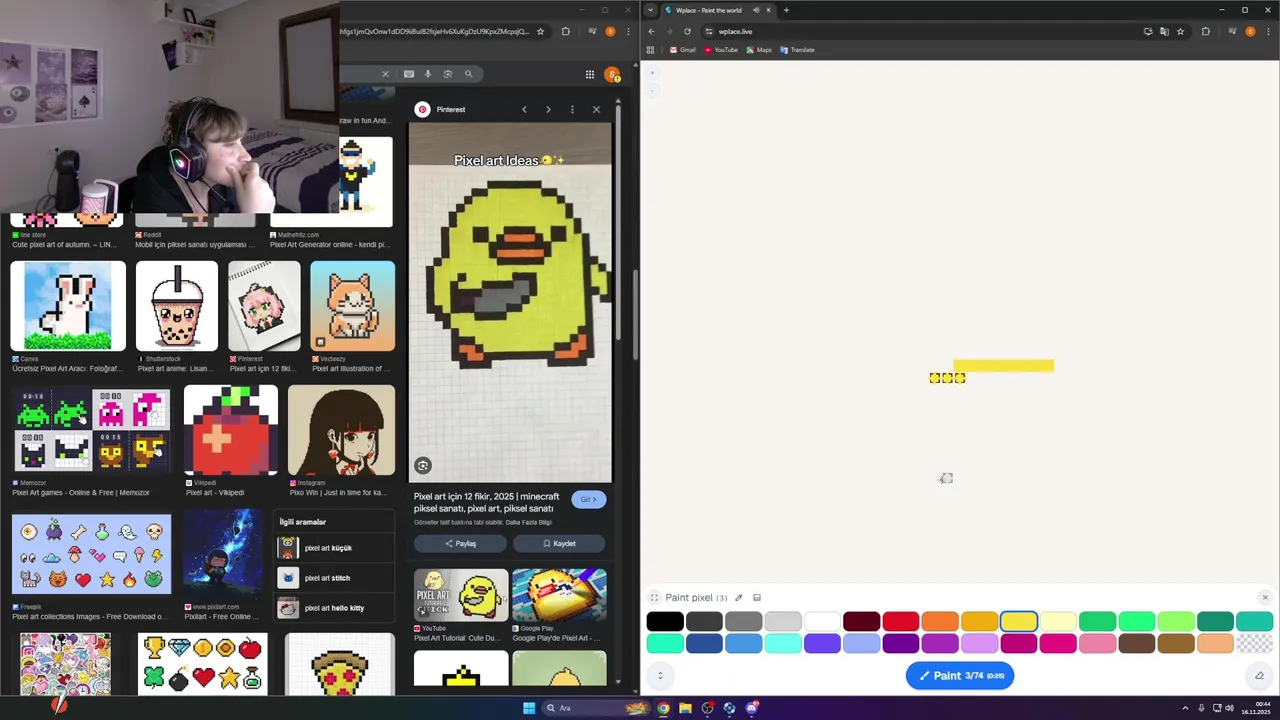Screen dimensions: 1280x720
Task: Open the Pixel Art Tutorial YouTube thumbnail
Action: [461, 595]
